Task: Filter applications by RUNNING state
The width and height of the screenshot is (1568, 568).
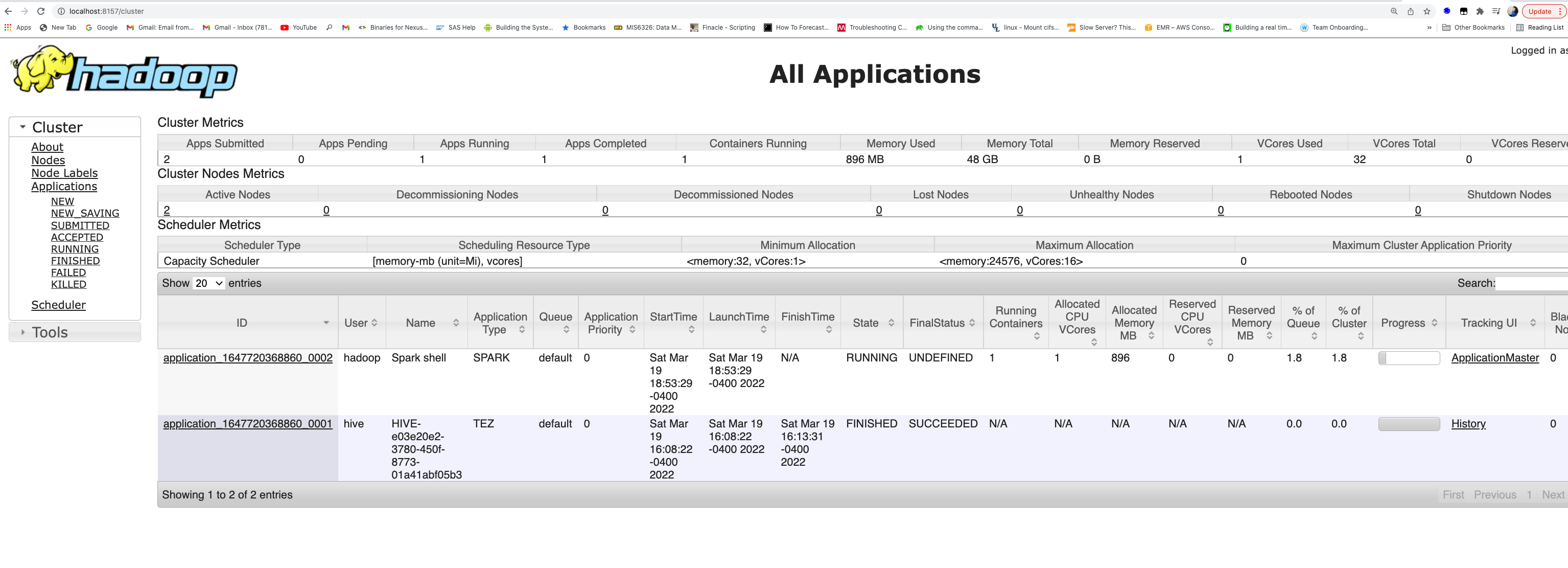Action: [x=75, y=249]
